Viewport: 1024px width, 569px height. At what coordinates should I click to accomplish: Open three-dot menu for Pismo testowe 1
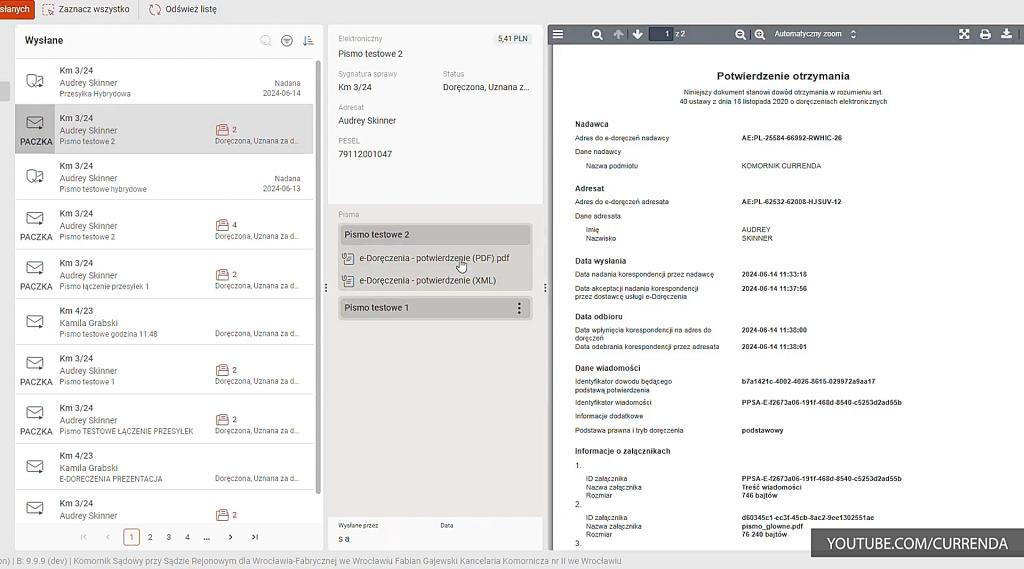pyautogui.click(x=519, y=308)
